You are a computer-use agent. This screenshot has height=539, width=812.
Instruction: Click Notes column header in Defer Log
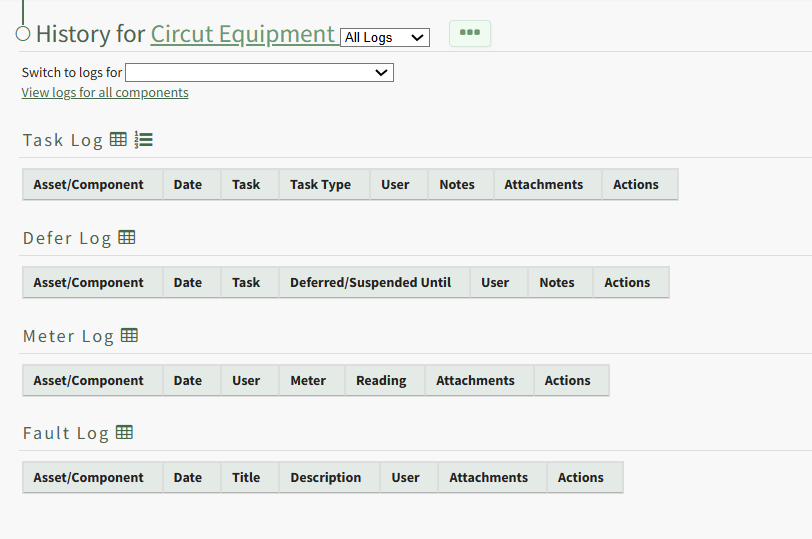(x=556, y=283)
